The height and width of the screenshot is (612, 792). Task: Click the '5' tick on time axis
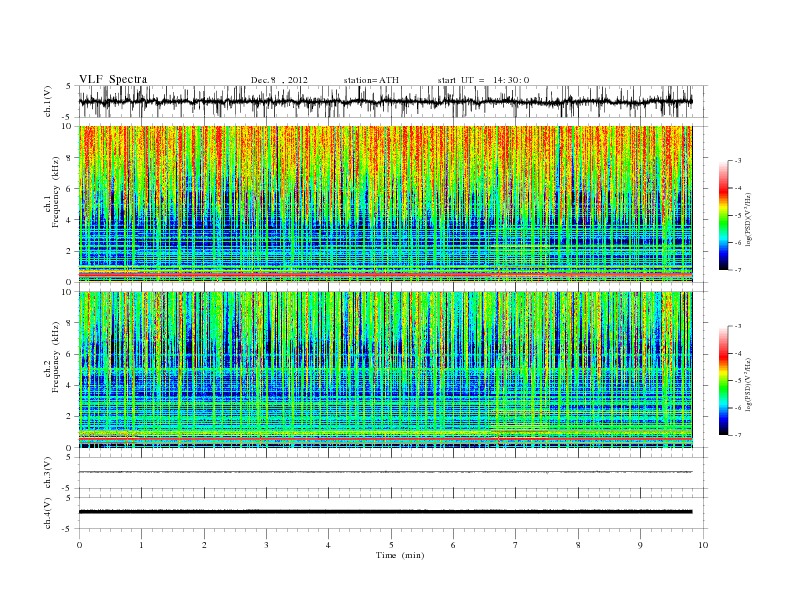(391, 545)
